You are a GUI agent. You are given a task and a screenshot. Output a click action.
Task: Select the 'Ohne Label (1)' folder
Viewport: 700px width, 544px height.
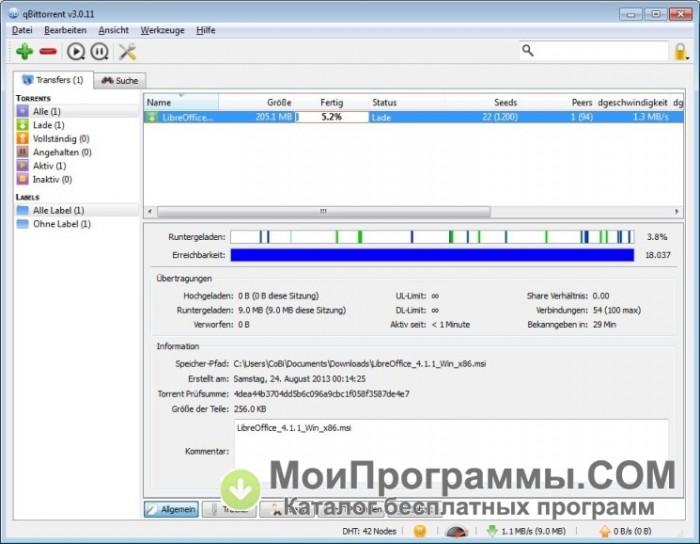[62, 224]
